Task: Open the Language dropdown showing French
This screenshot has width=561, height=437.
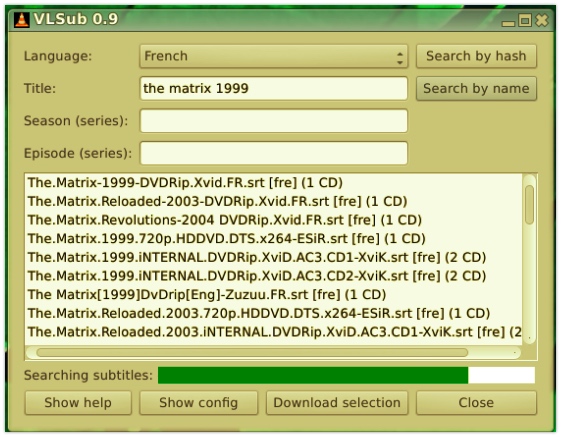Action: (x=273, y=56)
